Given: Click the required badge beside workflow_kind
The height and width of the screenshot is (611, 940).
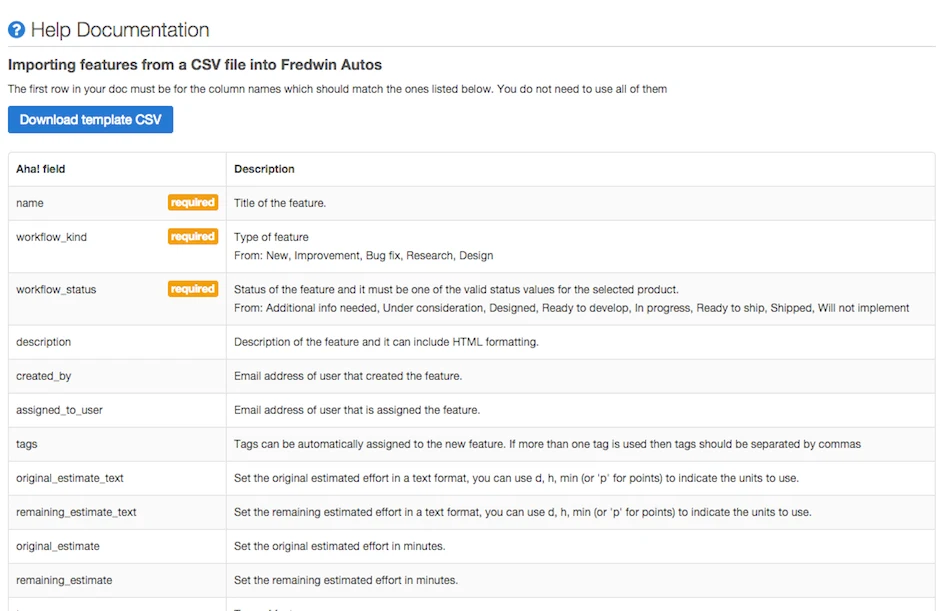Looking at the screenshot, I should coord(192,237).
